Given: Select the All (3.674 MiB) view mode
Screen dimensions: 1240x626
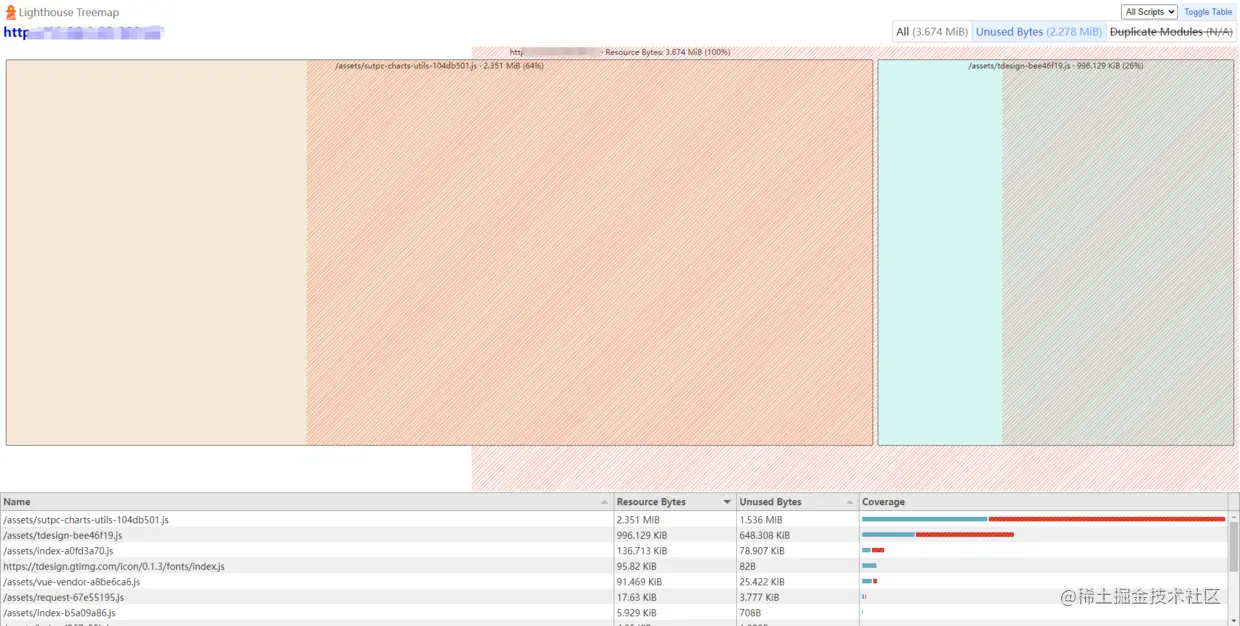Looking at the screenshot, I should 932,32.
